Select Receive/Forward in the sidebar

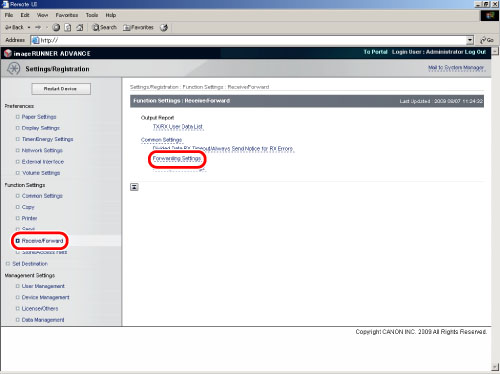point(42,241)
